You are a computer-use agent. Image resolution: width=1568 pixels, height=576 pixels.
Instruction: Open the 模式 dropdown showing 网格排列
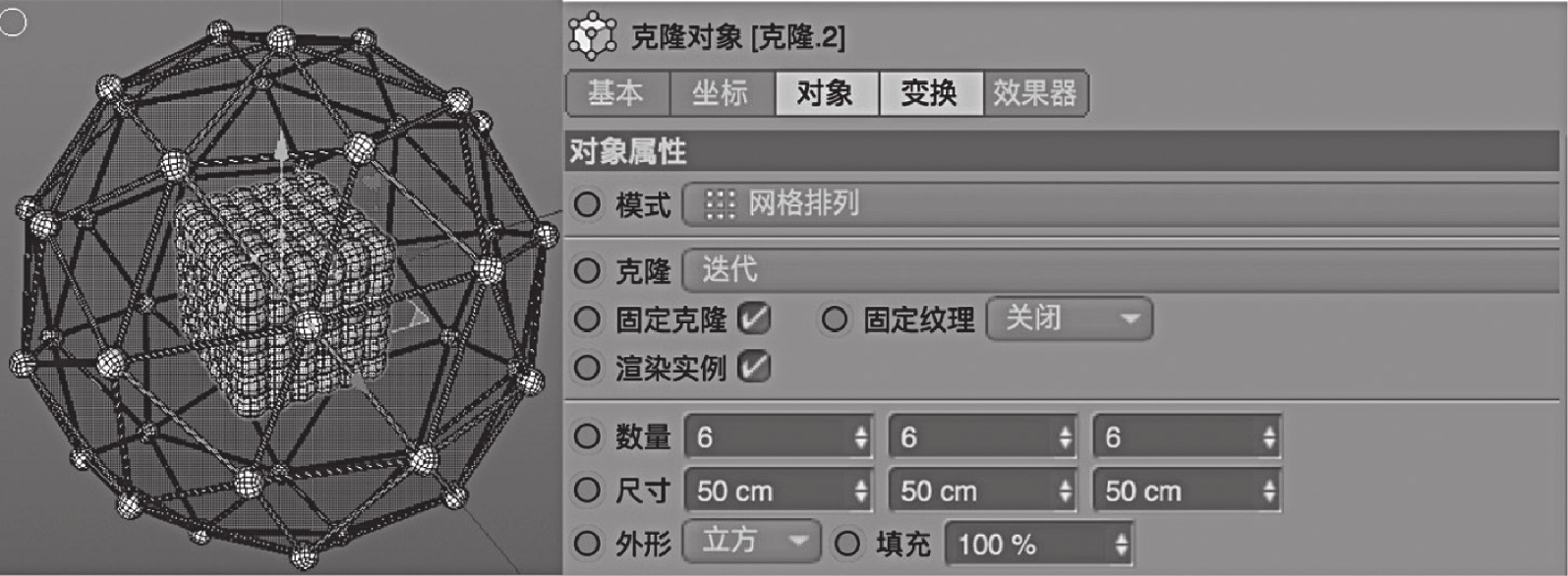[x=1121, y=204]
